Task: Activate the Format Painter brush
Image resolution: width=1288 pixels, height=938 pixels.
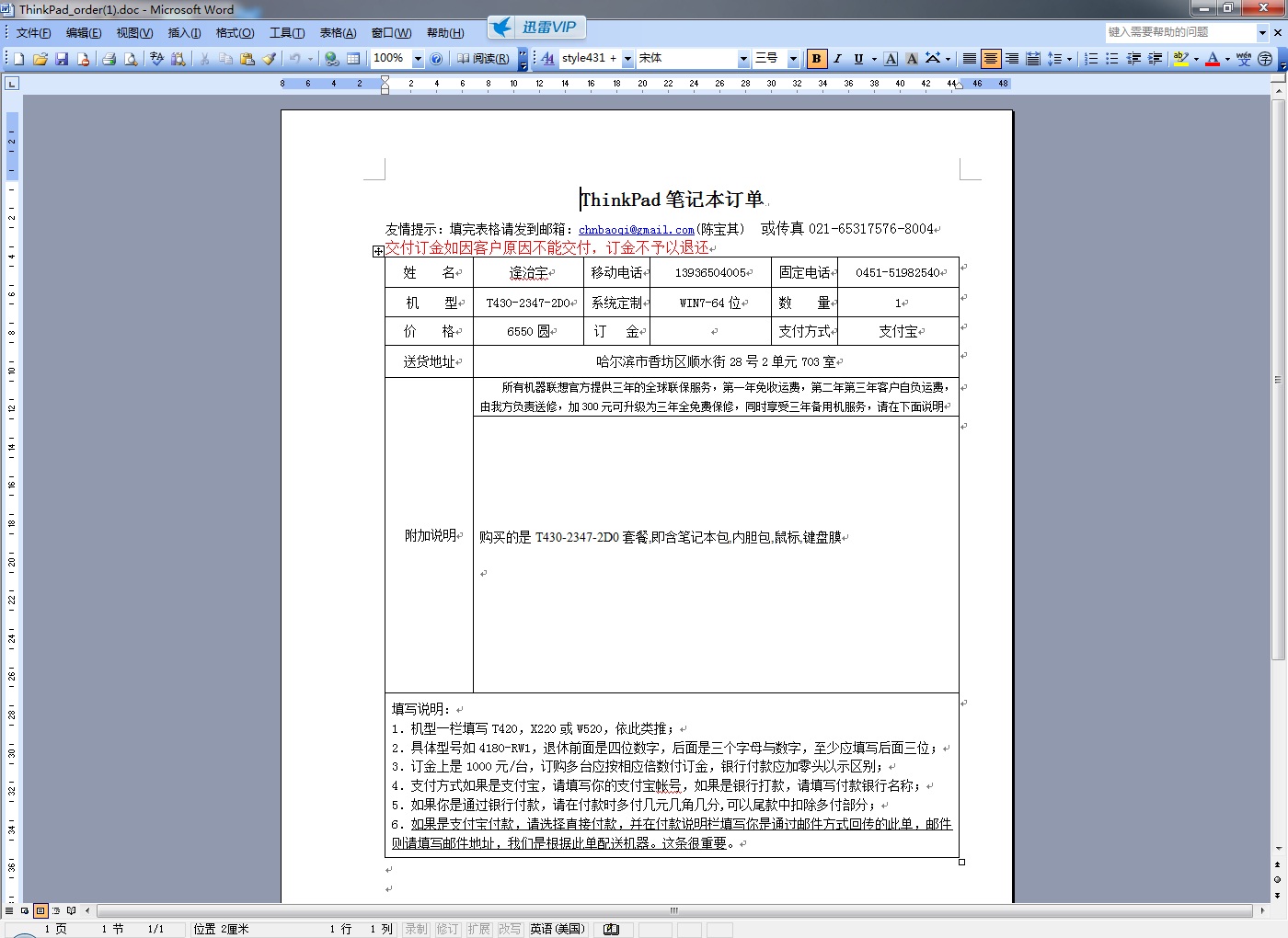Action: (x=269, y=59)
